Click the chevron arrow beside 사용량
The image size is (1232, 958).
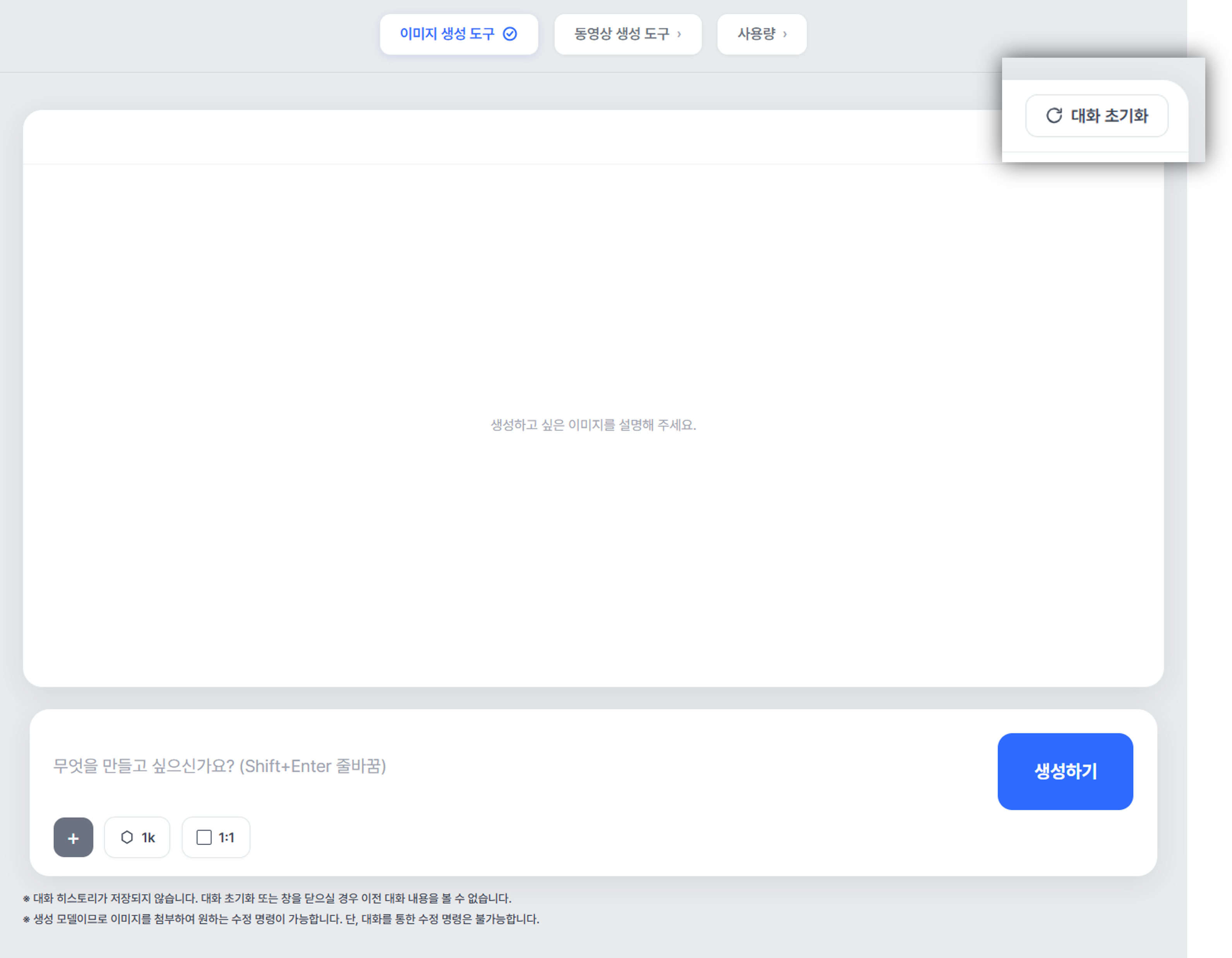(x=785, y=34)
